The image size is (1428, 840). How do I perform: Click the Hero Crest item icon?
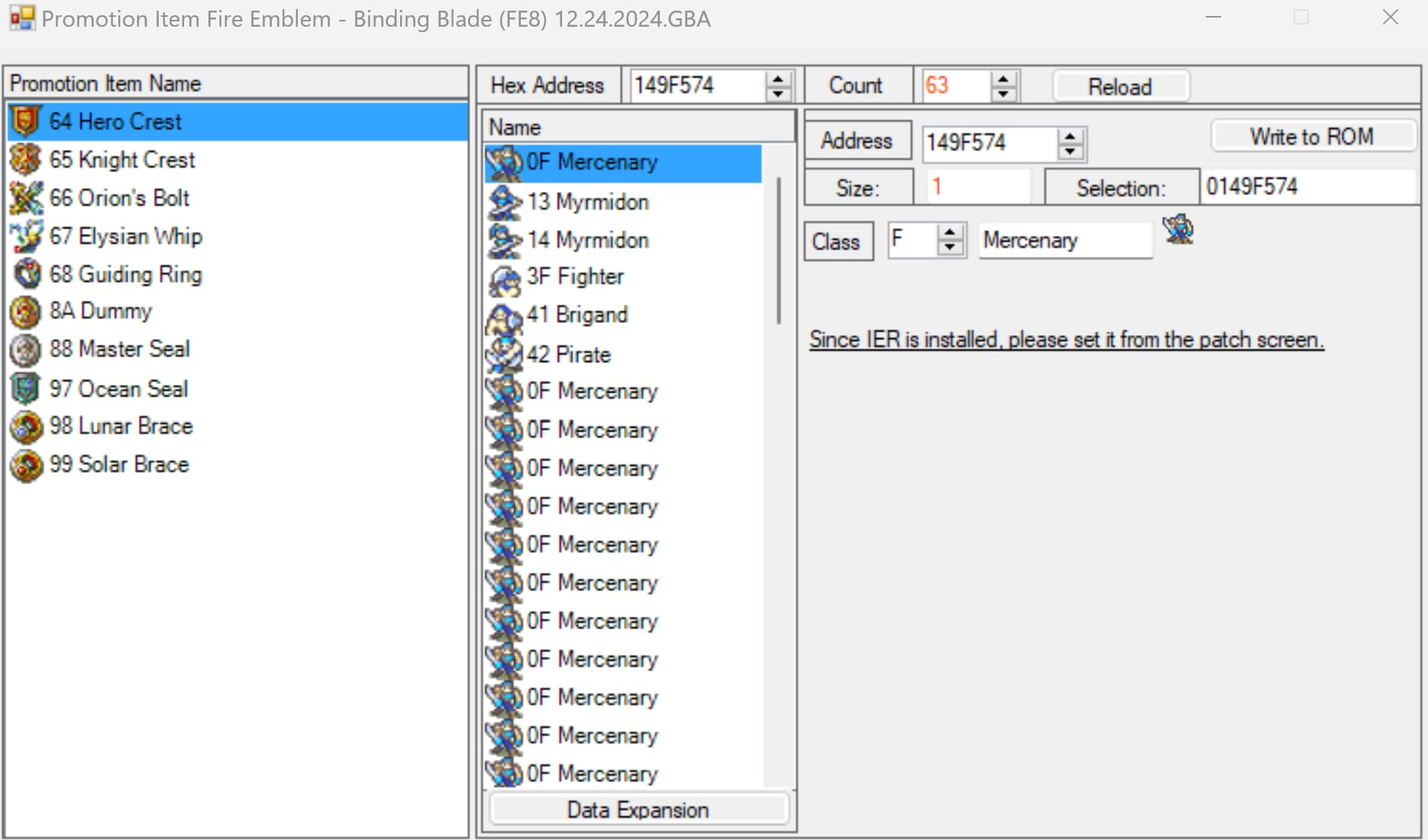(25, 121)
